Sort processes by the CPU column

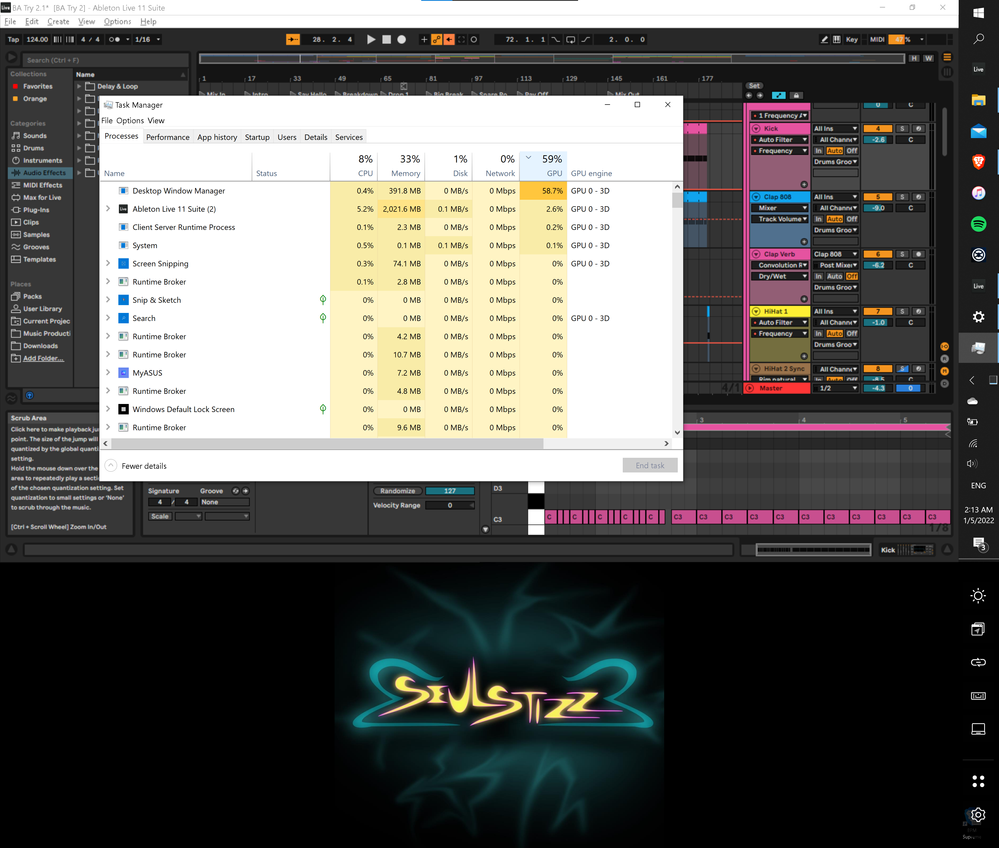coord(354,165)
